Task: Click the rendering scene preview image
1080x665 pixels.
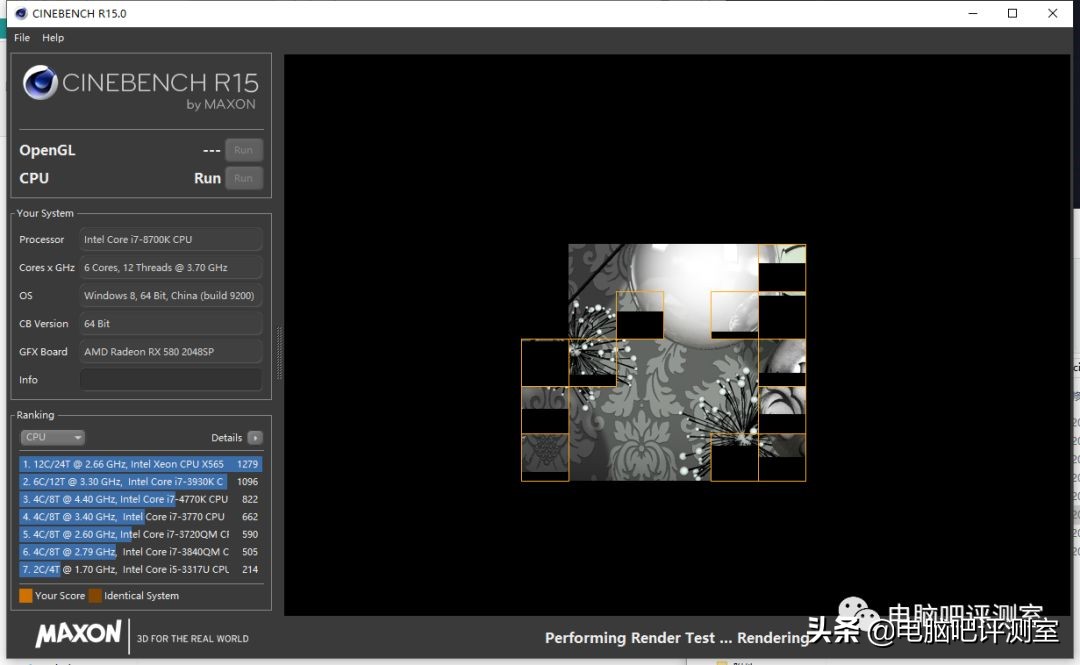Action: click(x=663, y=362)
